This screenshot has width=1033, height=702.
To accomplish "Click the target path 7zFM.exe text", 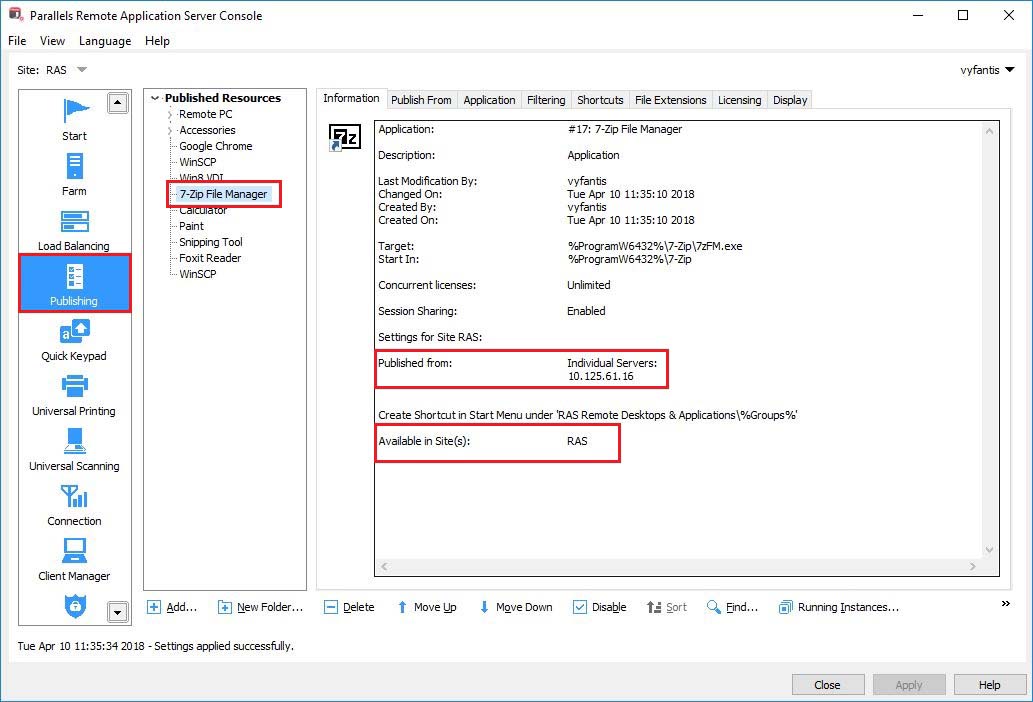I will pyautogui.click(x=655, y=246).
